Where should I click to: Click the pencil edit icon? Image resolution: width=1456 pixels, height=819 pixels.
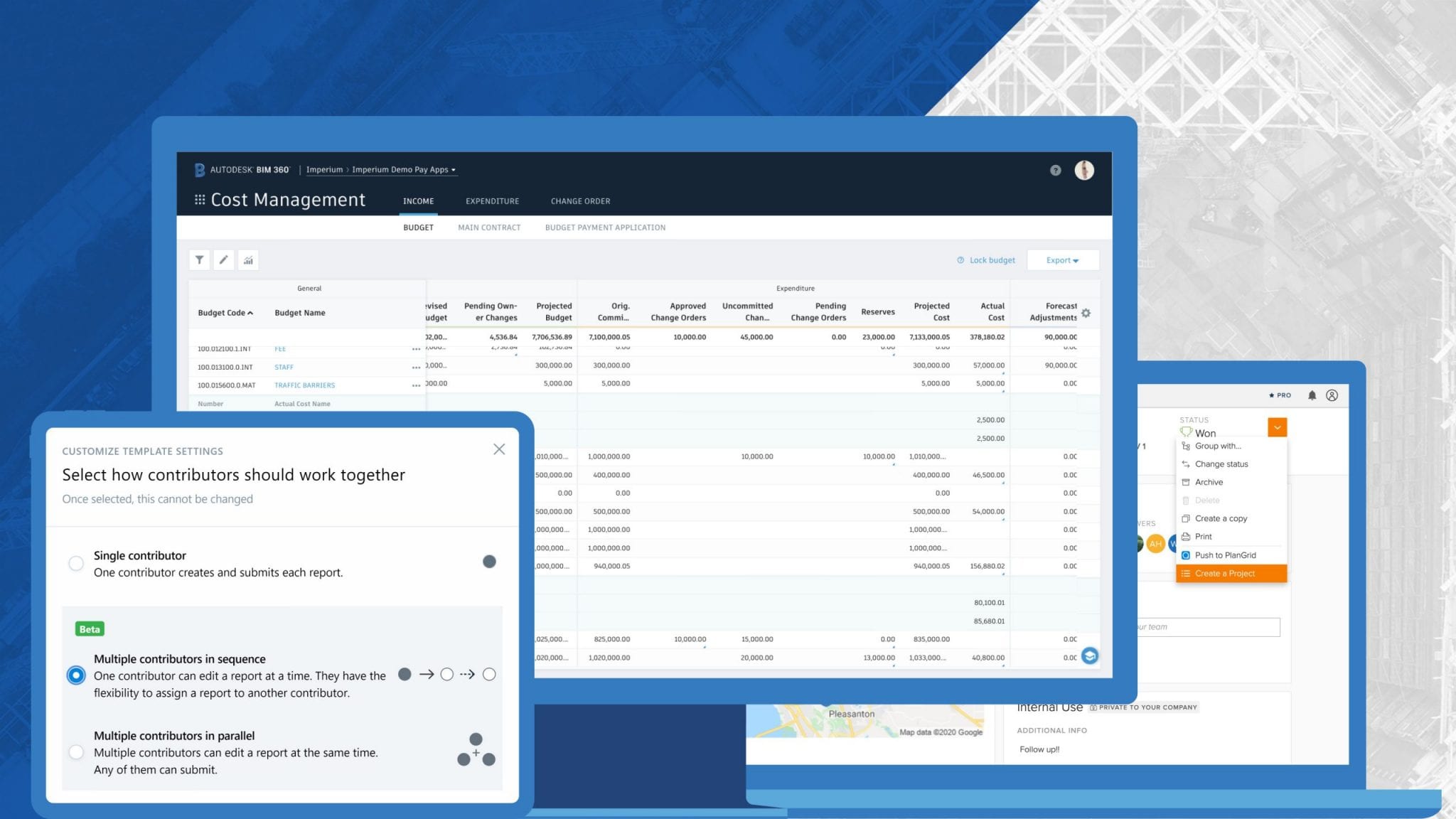(223, 260)
